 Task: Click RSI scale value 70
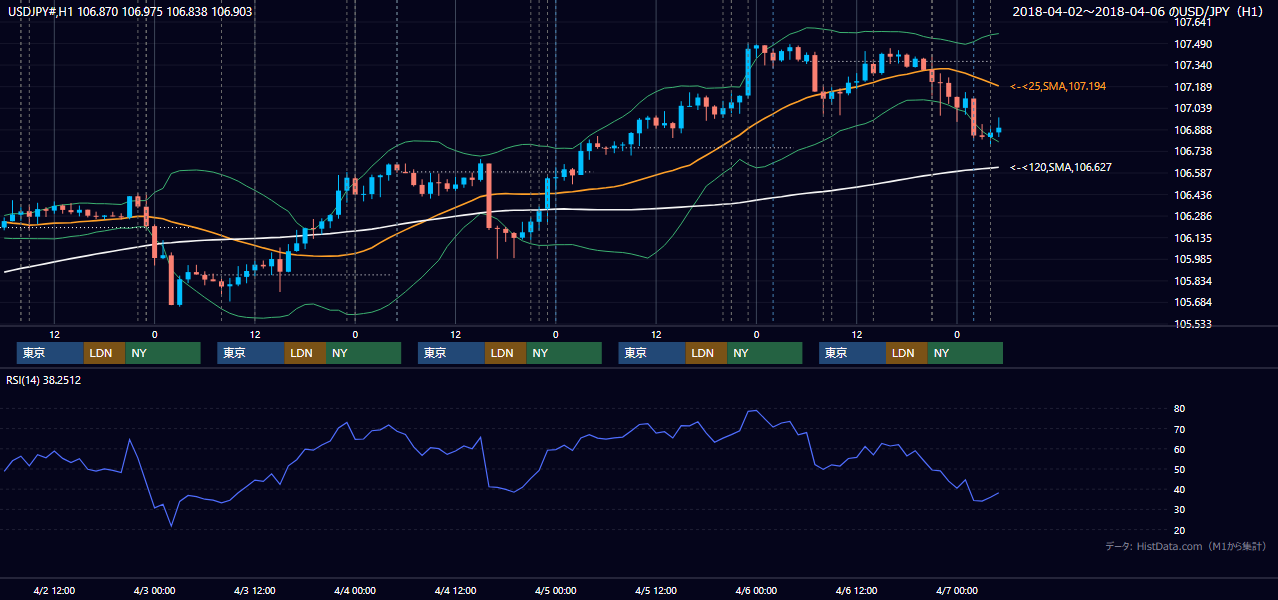(1179, 429)
